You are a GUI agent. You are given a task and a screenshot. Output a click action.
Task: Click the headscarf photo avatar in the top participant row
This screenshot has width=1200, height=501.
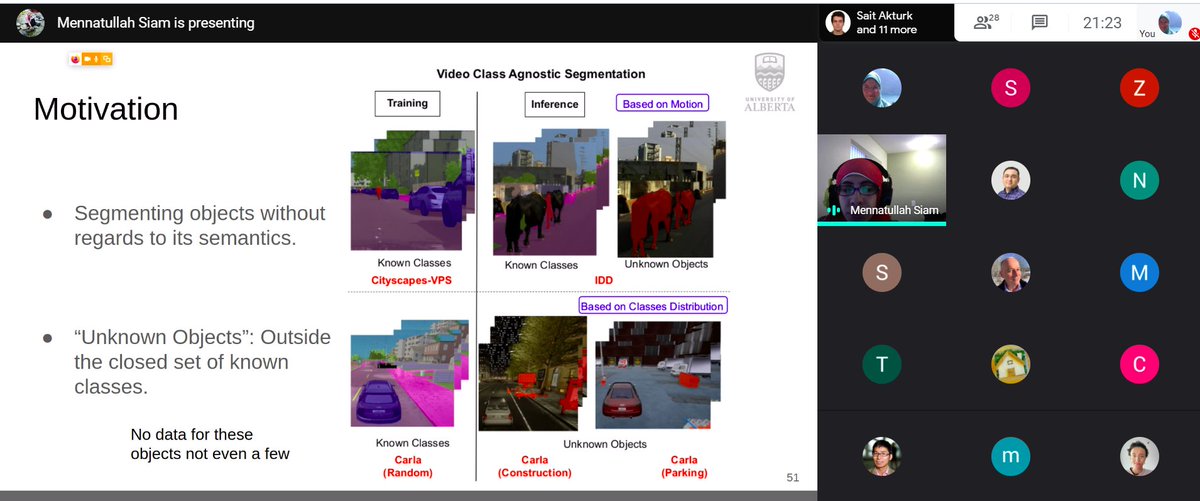coord(881,88)
